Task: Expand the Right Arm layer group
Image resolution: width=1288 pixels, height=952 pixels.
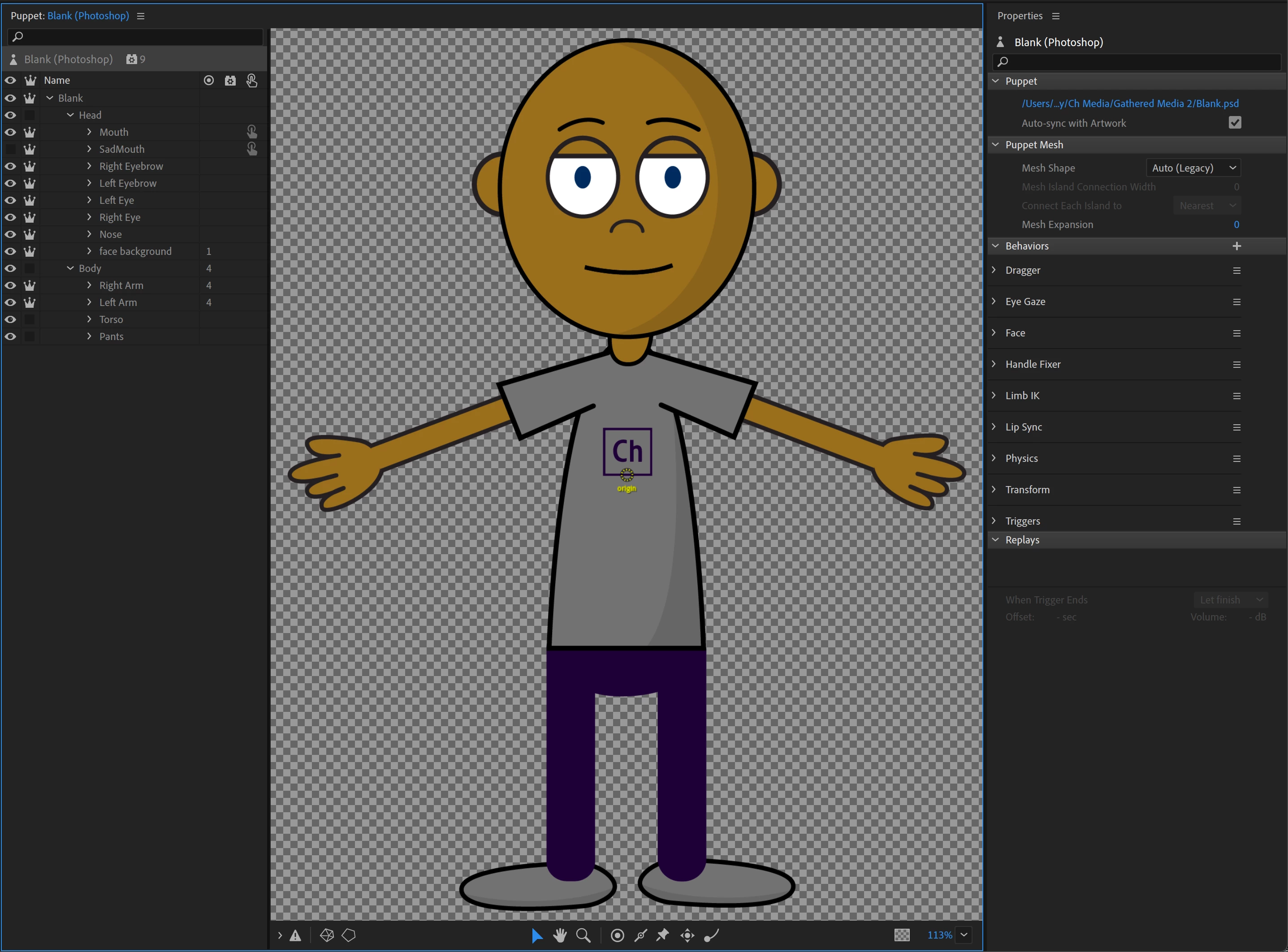Action: [x=89, y=285]
